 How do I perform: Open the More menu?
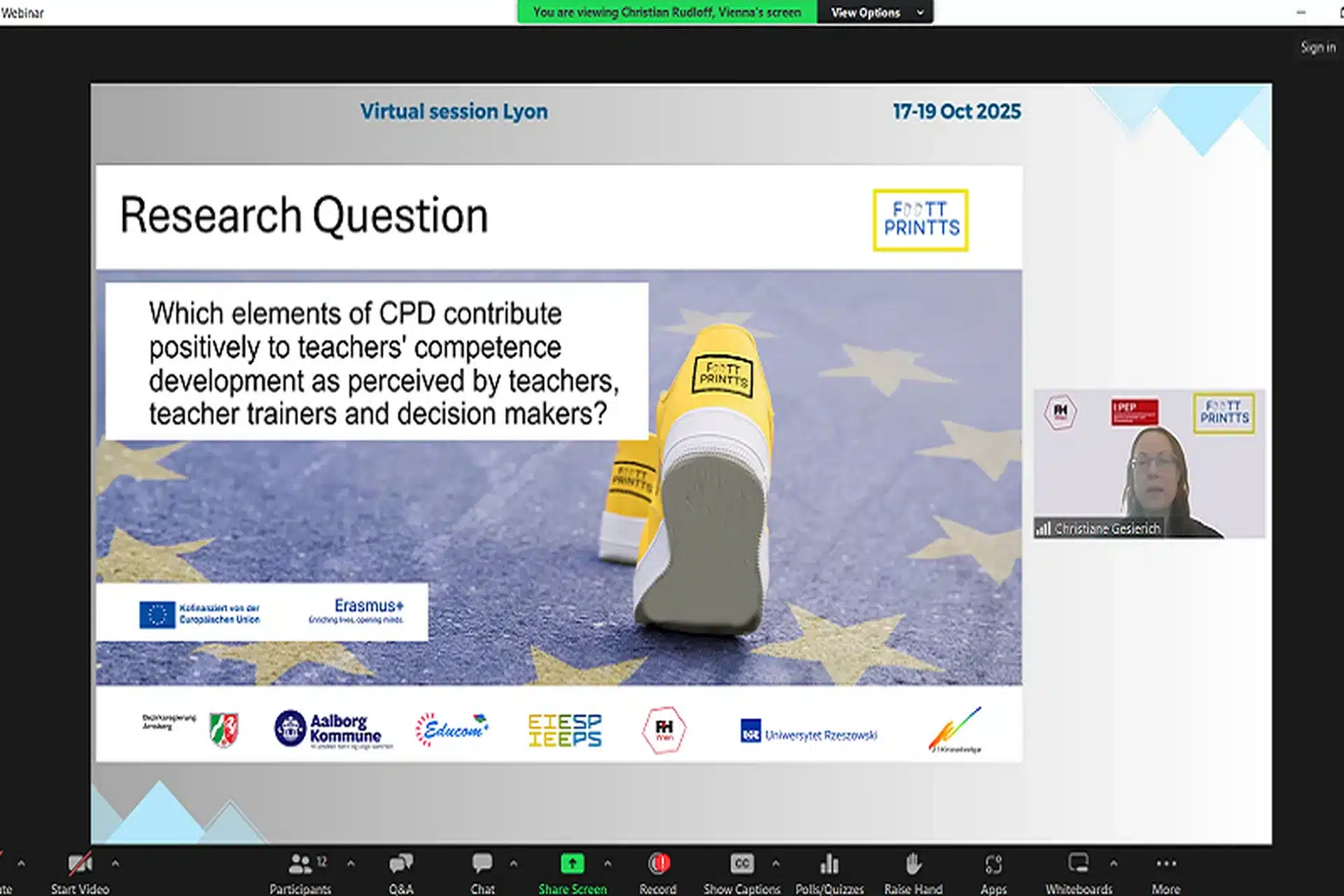[x=1165, y=864]
